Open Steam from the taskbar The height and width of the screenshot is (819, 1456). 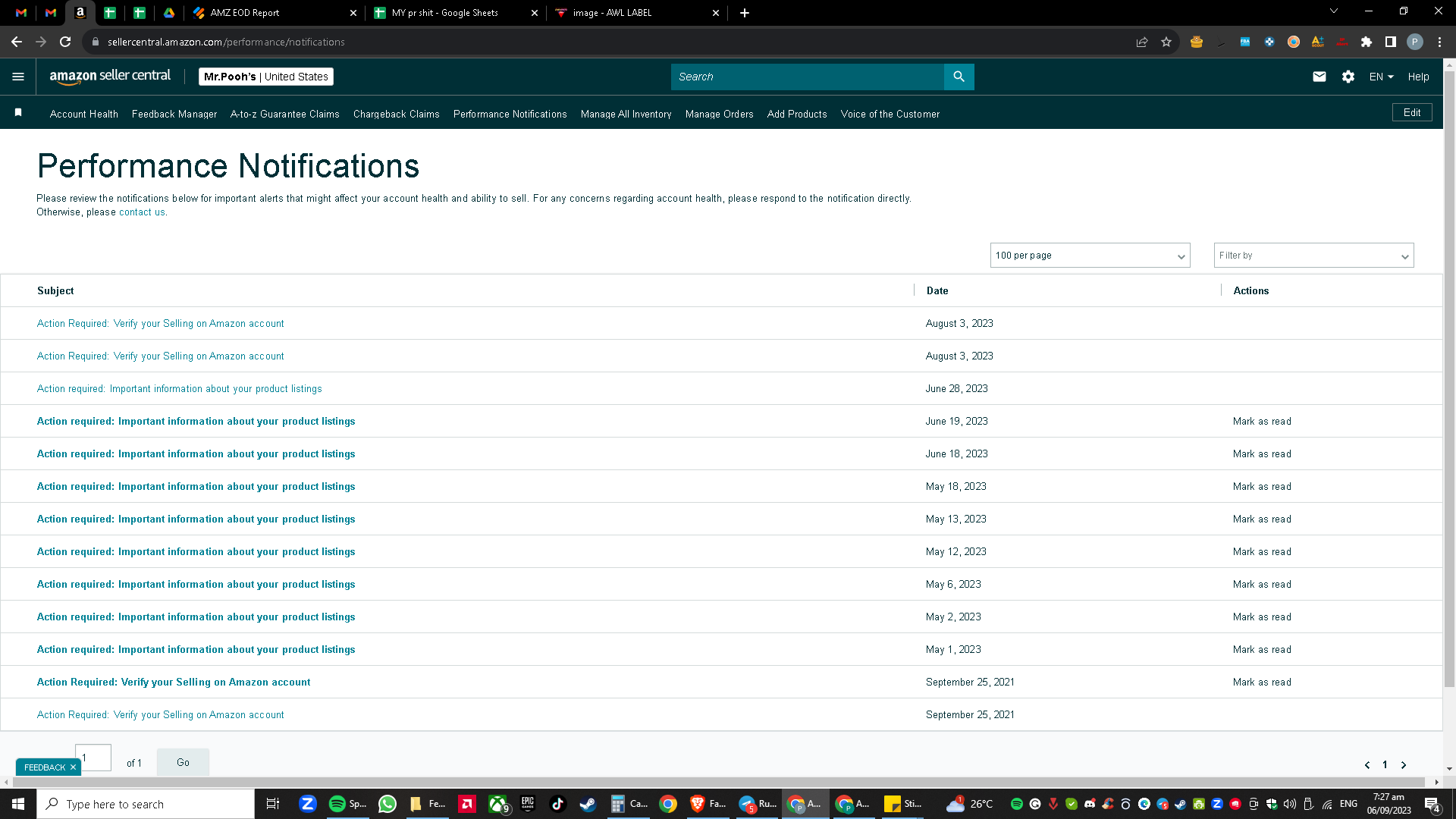click(588, 804)
